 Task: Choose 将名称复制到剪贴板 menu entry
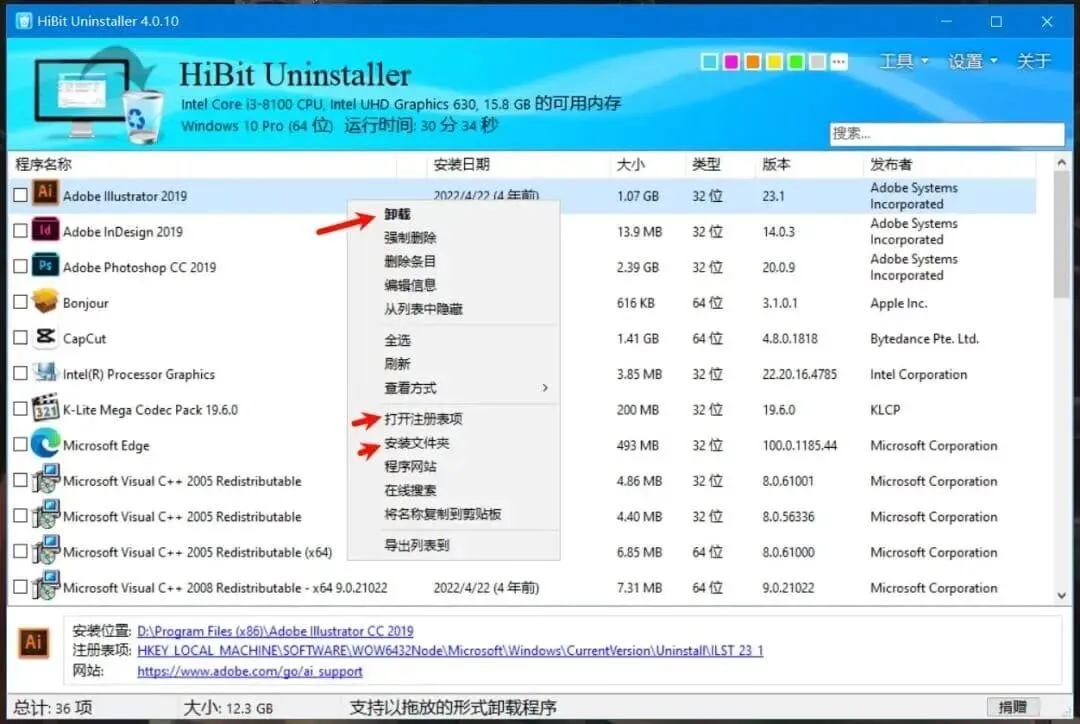[442, 514]
